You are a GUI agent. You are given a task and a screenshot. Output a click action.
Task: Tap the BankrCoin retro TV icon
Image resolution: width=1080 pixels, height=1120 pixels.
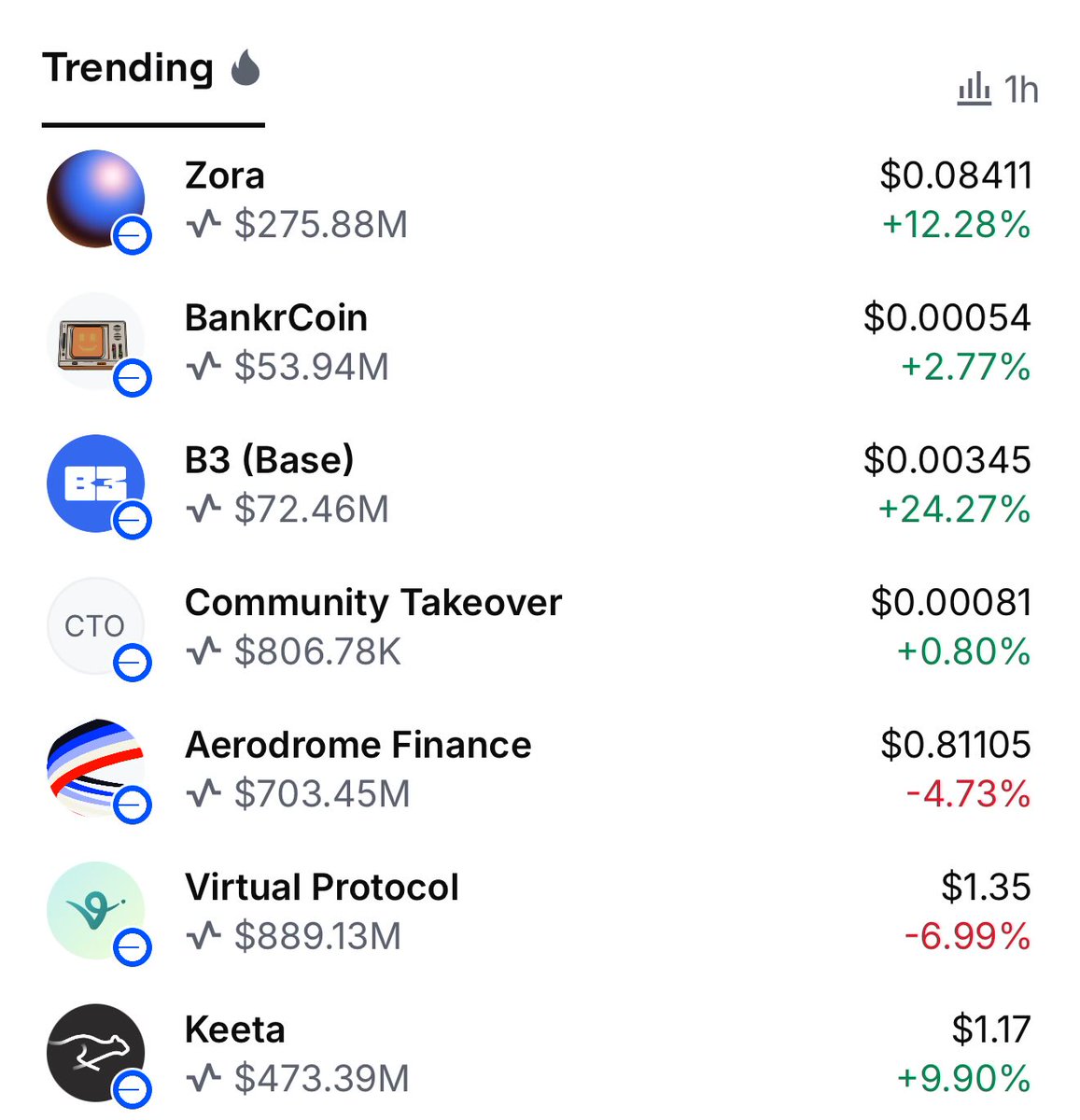(x=95, y=342)
